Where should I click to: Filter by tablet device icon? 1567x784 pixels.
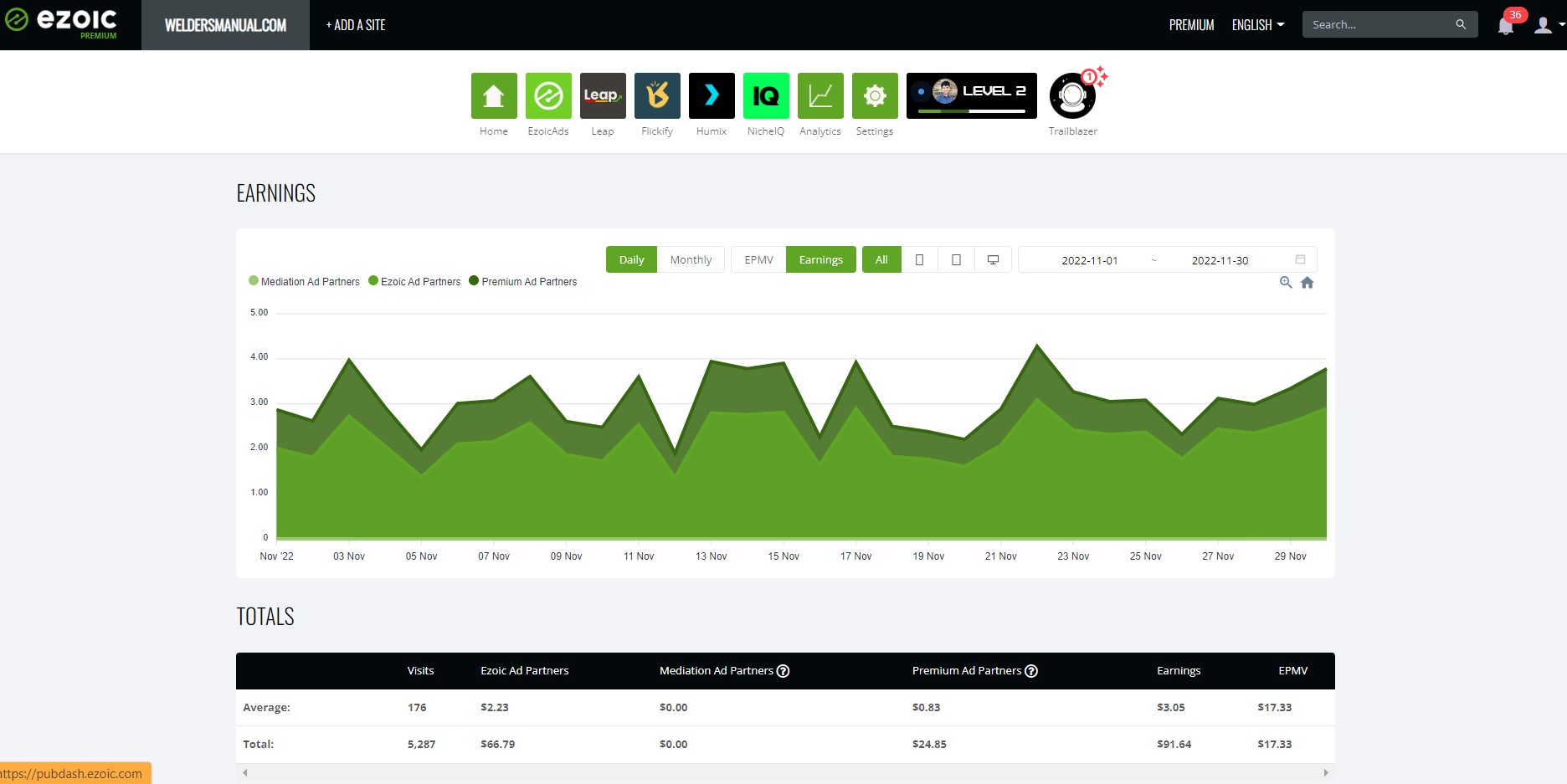point(956,259)
